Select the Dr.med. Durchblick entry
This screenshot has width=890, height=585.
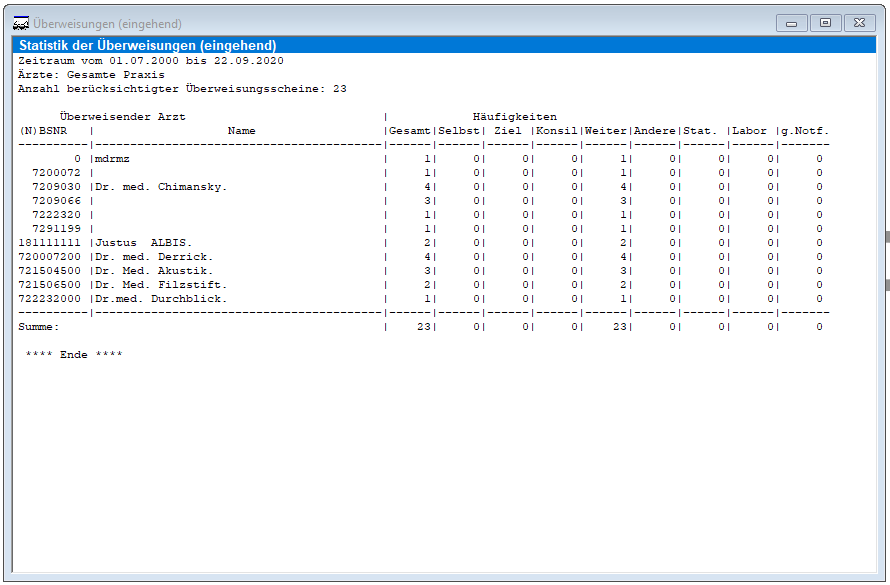(160, 299)
